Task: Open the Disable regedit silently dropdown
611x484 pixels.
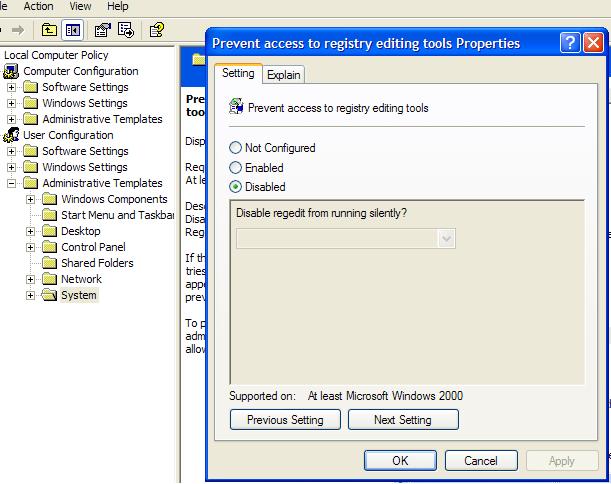Action: pyautogui.click(x=446, y=238)
